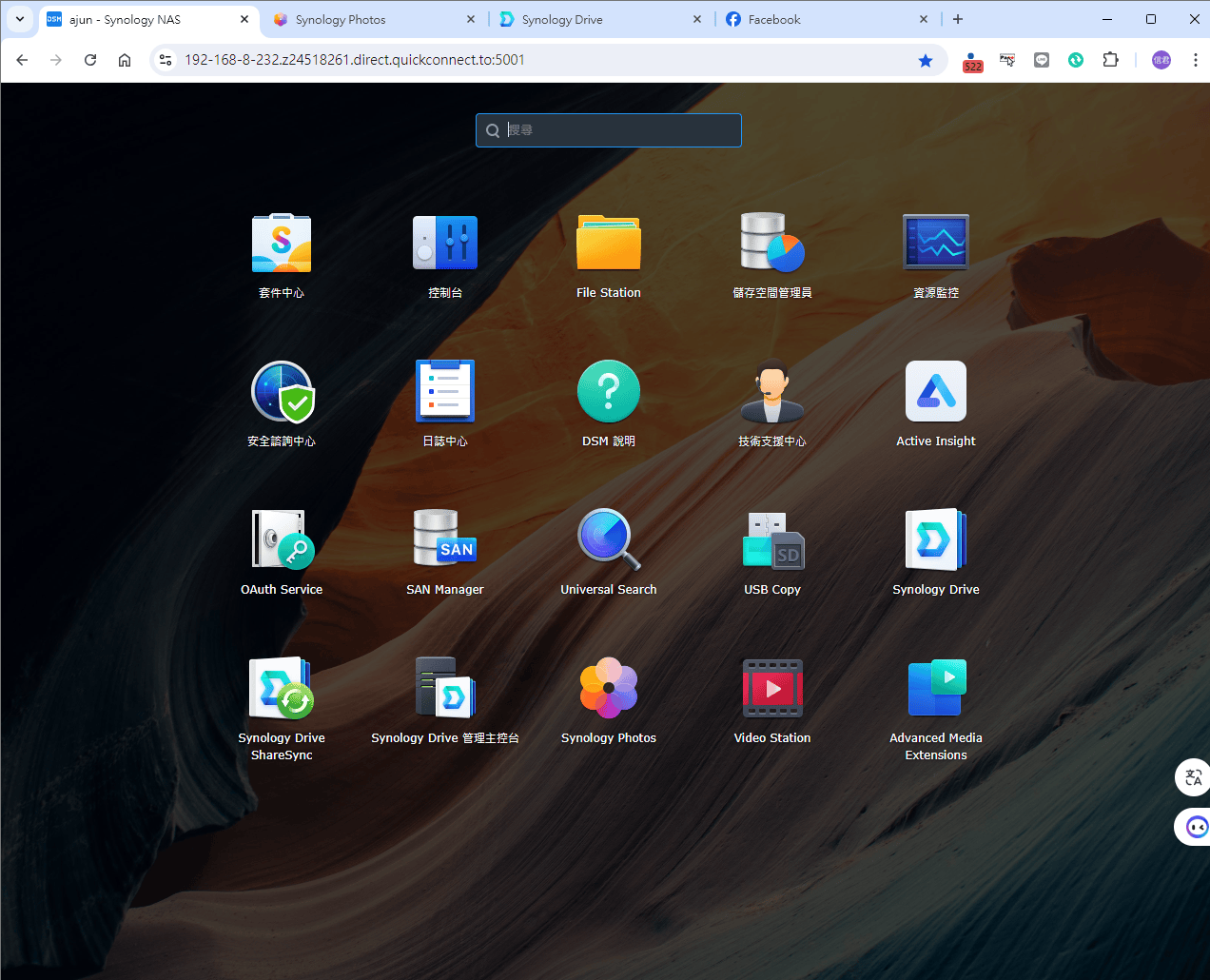Reload the current page
This screenshot has width=1210, height=980.
(x=90, y=60)
